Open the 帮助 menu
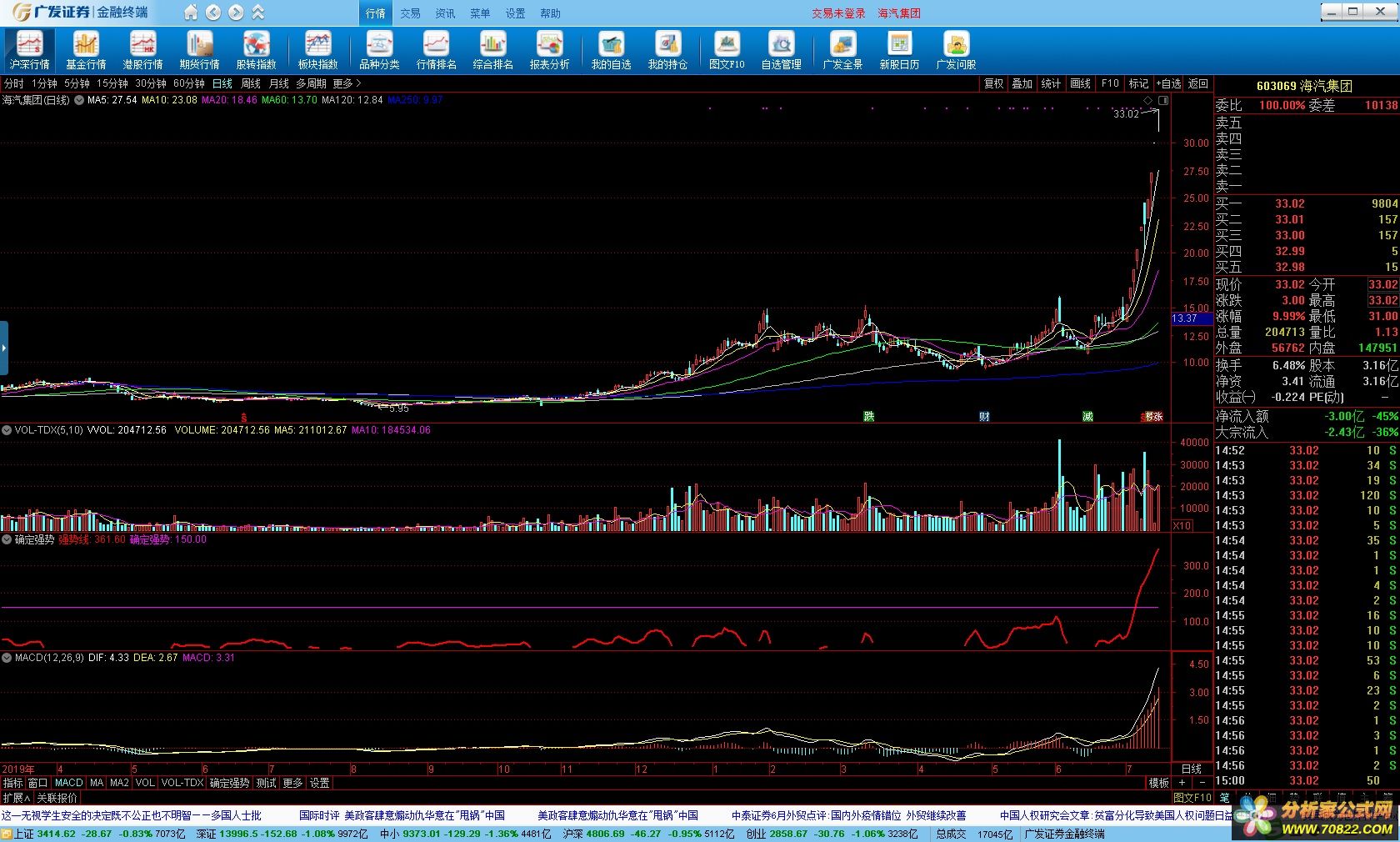The image size is (1400, 842). tap(550, 13)
